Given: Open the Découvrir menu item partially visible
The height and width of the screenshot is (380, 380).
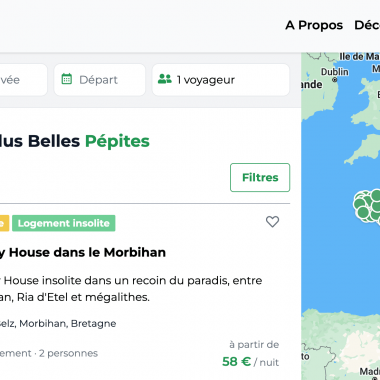Looking at the screenshot, I should point(367,25).
